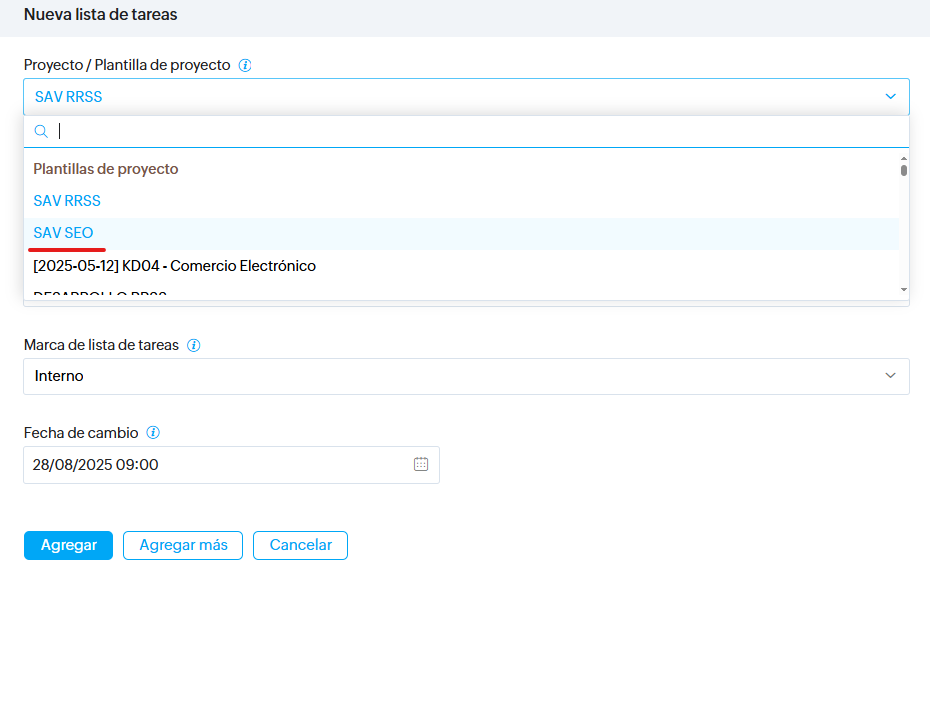Expand the Interno dropdown chevron arrow

tap(890, 376)
